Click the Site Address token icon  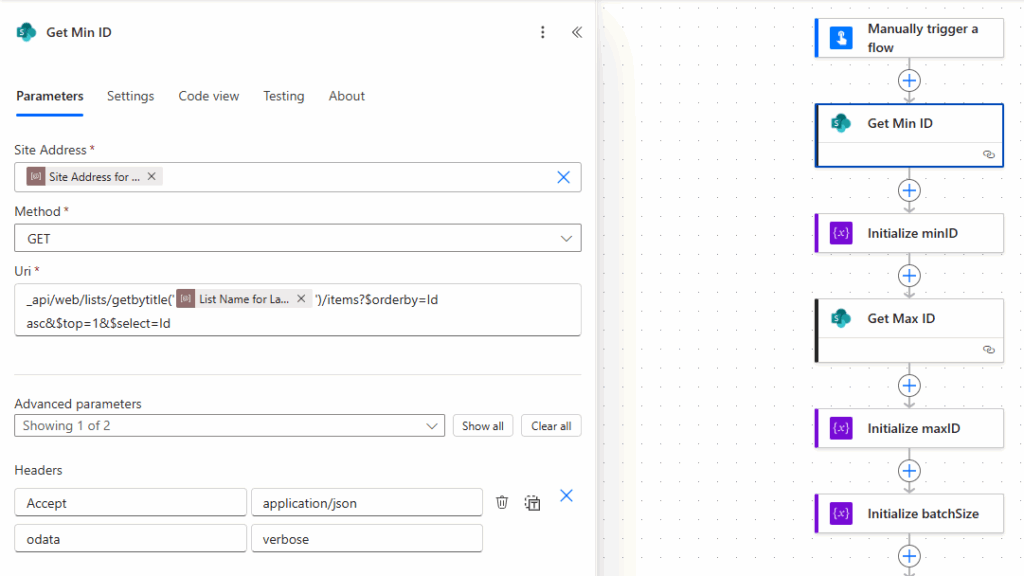click(36, 176)
